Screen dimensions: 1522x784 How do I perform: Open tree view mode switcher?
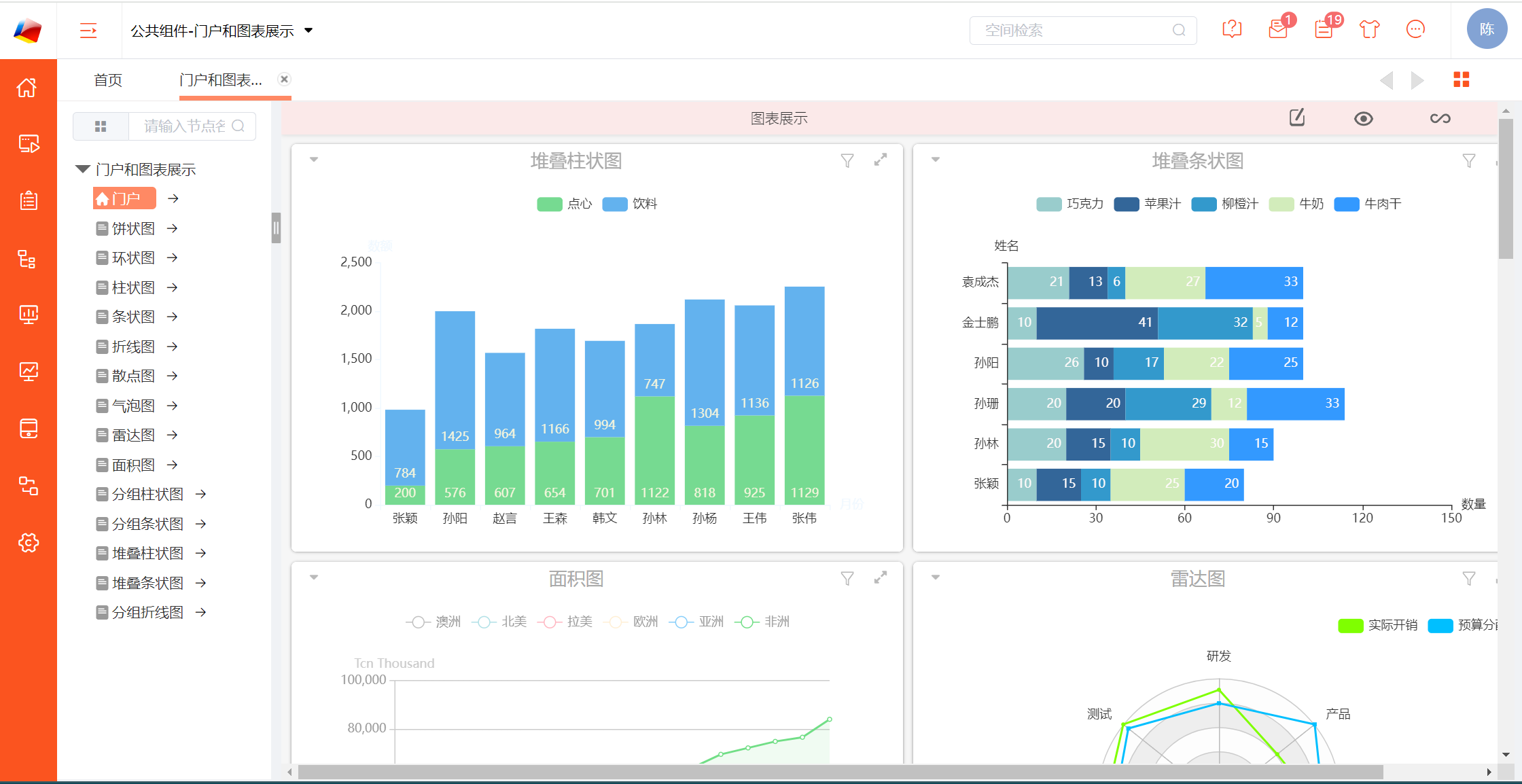pyautogui.click(x=101, y=126)
